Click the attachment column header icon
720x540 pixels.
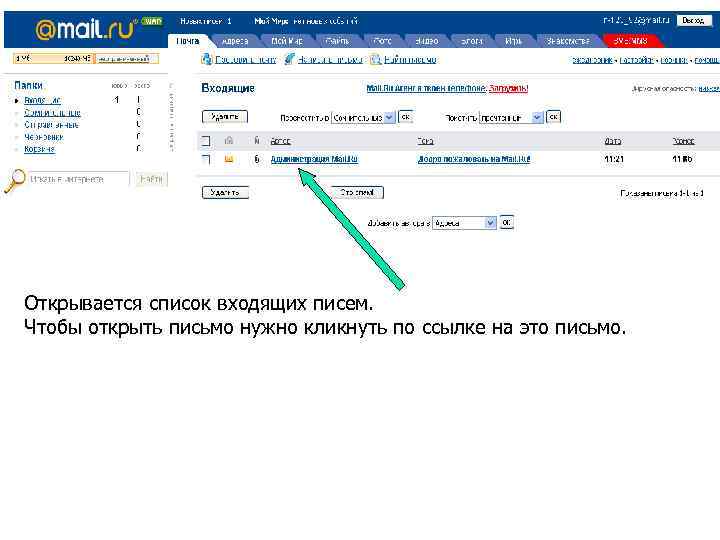[257, 141]
